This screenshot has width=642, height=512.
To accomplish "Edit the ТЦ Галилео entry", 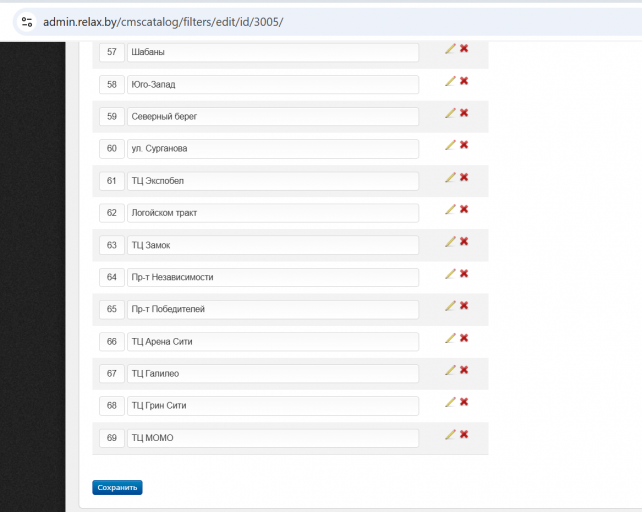I will pyautogui.click(x=450, y=370).
